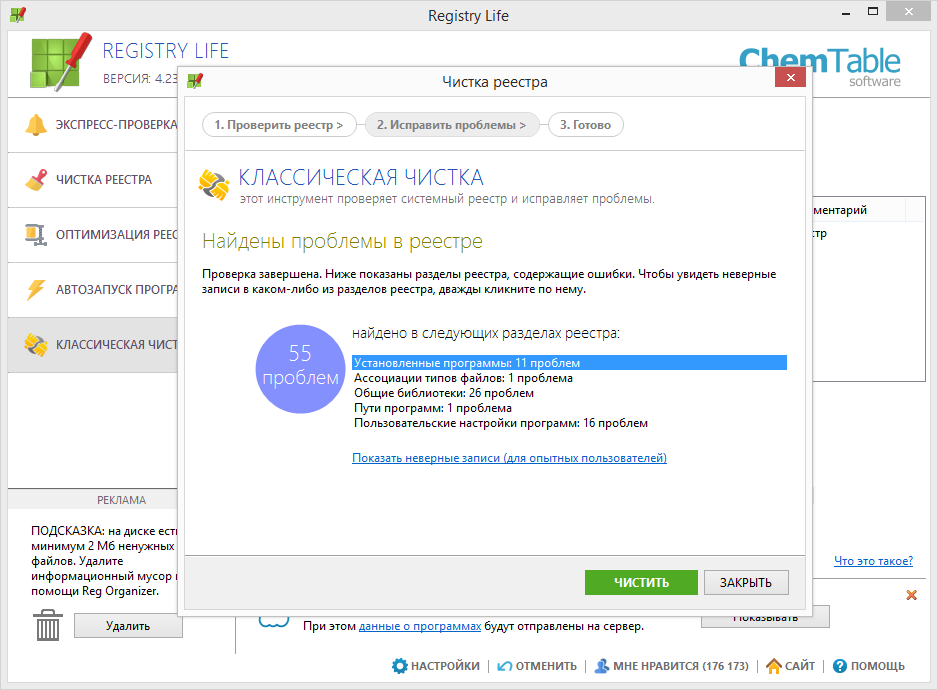This screenshot has width=938, height=690.
Task: Click МНЕ НРАВИТСЯ (176 173) label
Action: click(681, 666)
